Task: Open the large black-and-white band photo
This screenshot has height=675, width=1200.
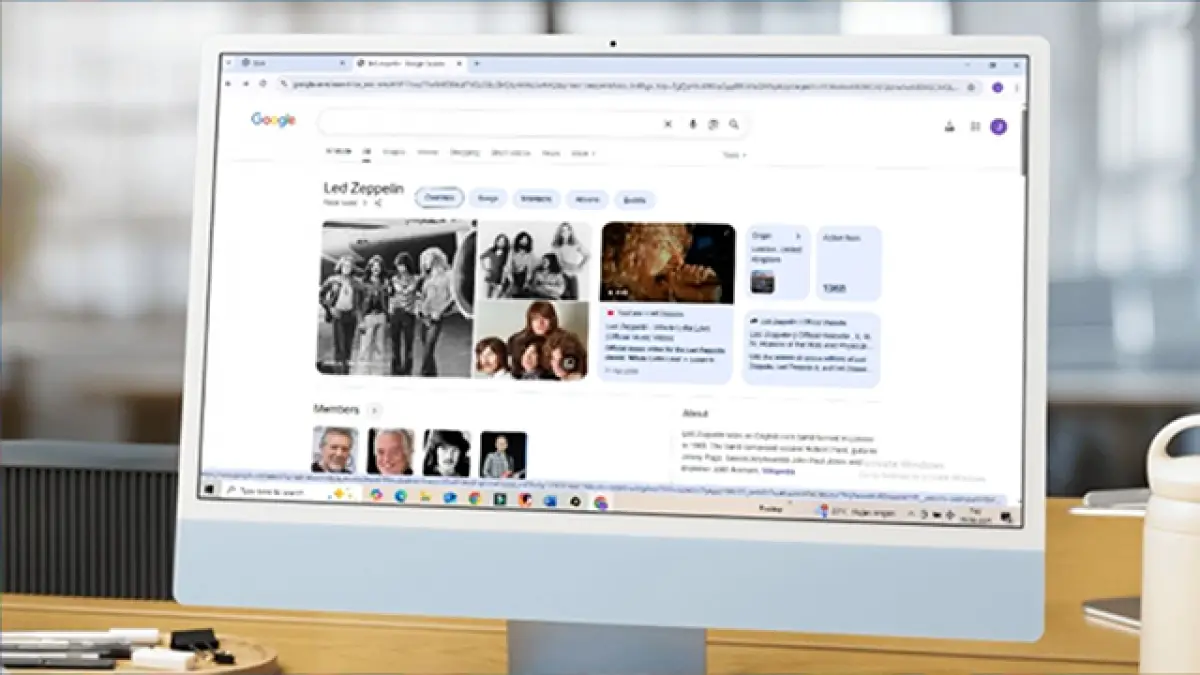Action: point(395,298)
